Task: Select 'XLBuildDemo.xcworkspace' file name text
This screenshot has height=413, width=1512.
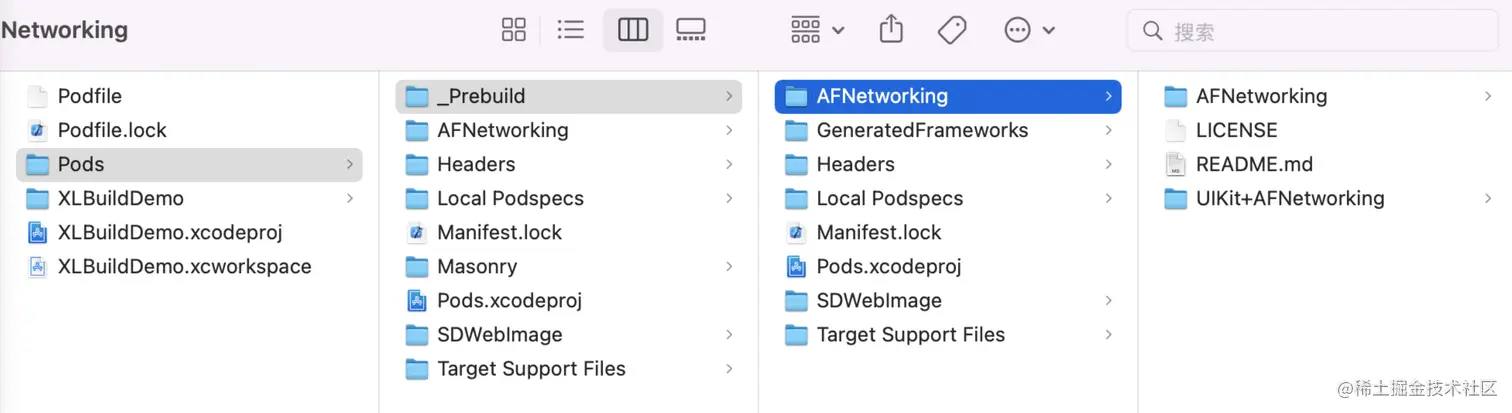Action: pos(185,266)
